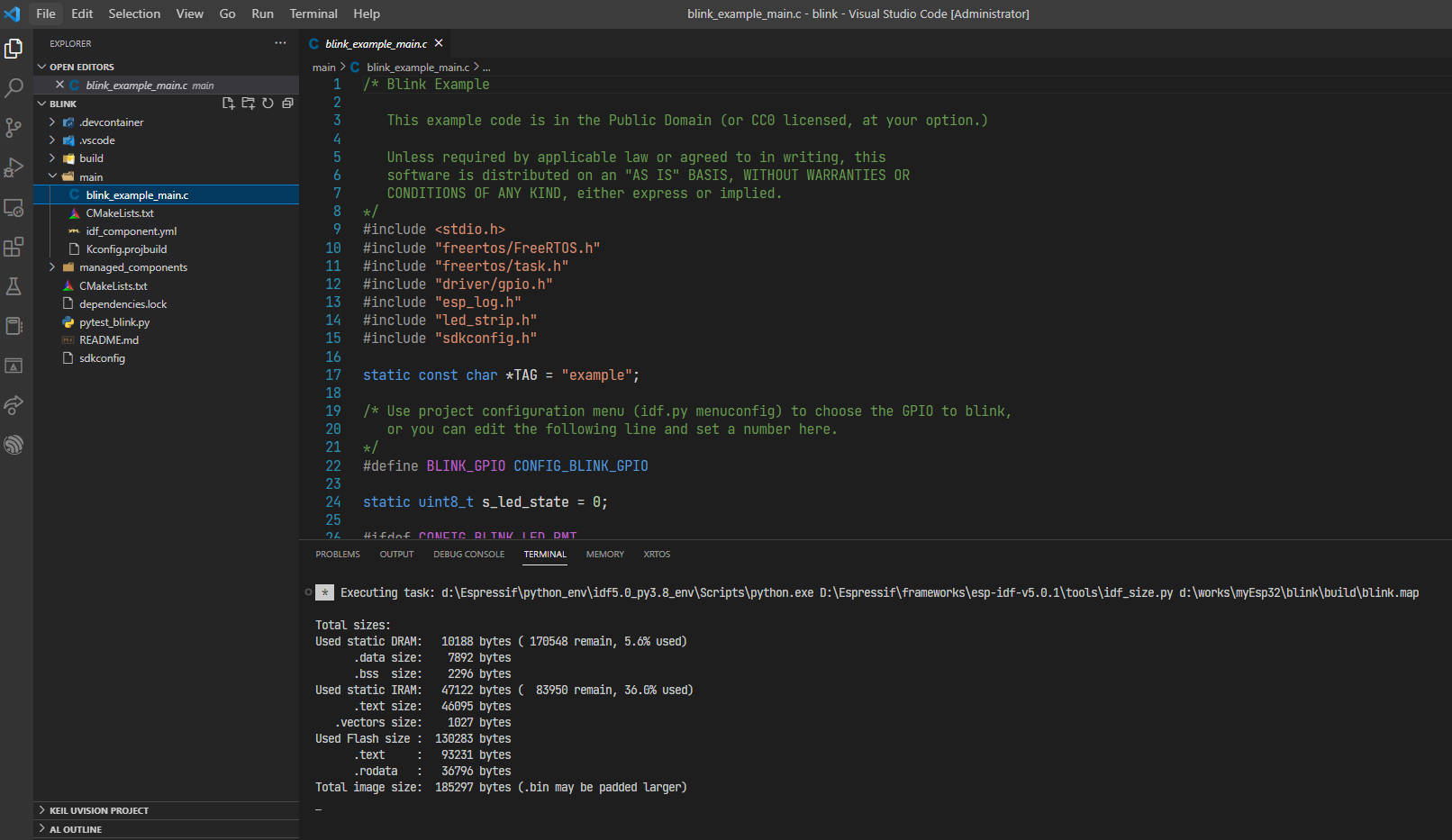Switch to the PROBLEMS panel tab
Screen dimensions: 1452x840
pyautogui.click(x=338, y=555)
